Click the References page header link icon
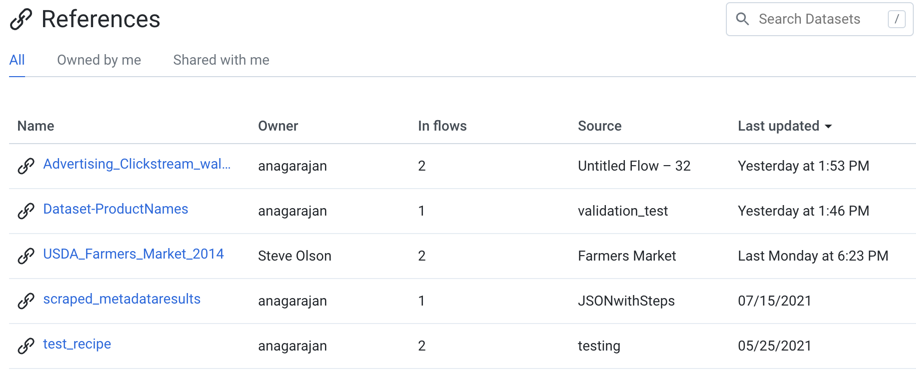Screen dimensions: 916x376 tap(21, 20)
